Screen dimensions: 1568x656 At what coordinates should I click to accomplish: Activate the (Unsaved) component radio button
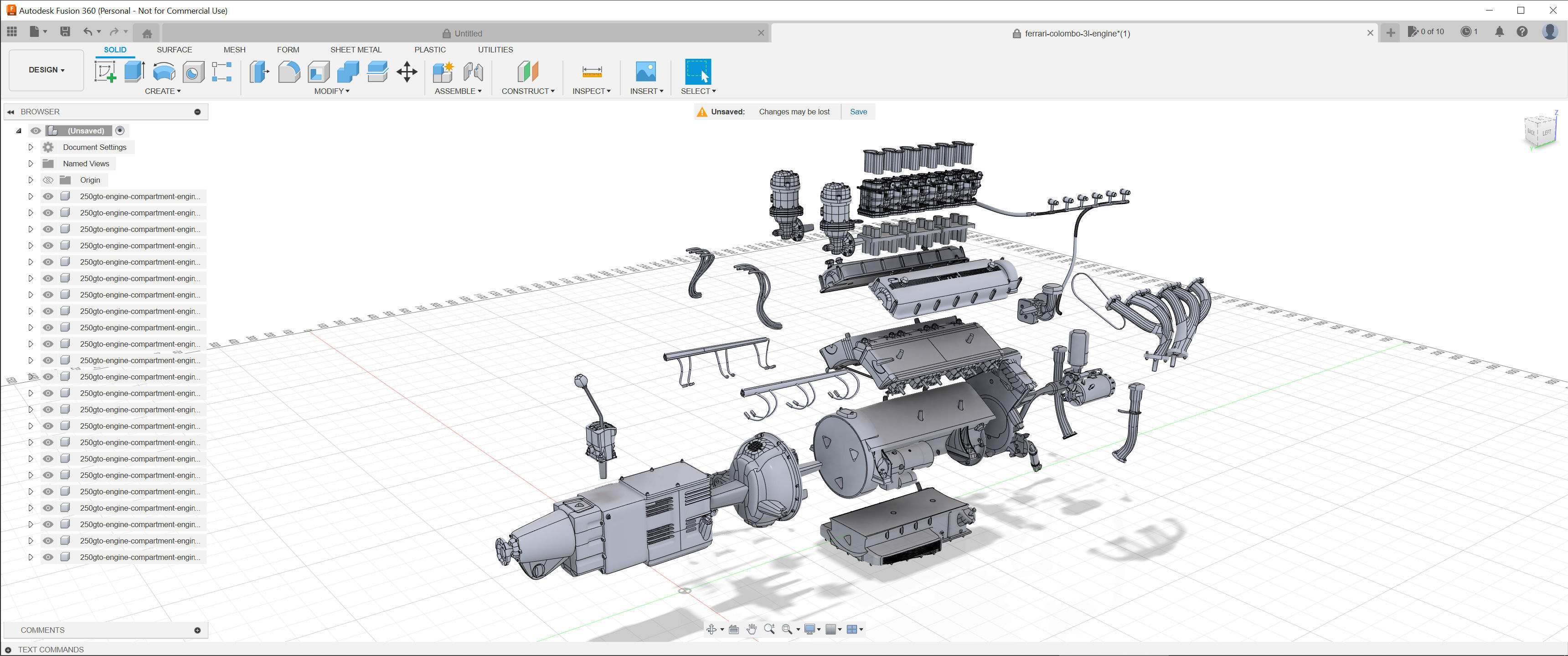(x=120, y=130)
